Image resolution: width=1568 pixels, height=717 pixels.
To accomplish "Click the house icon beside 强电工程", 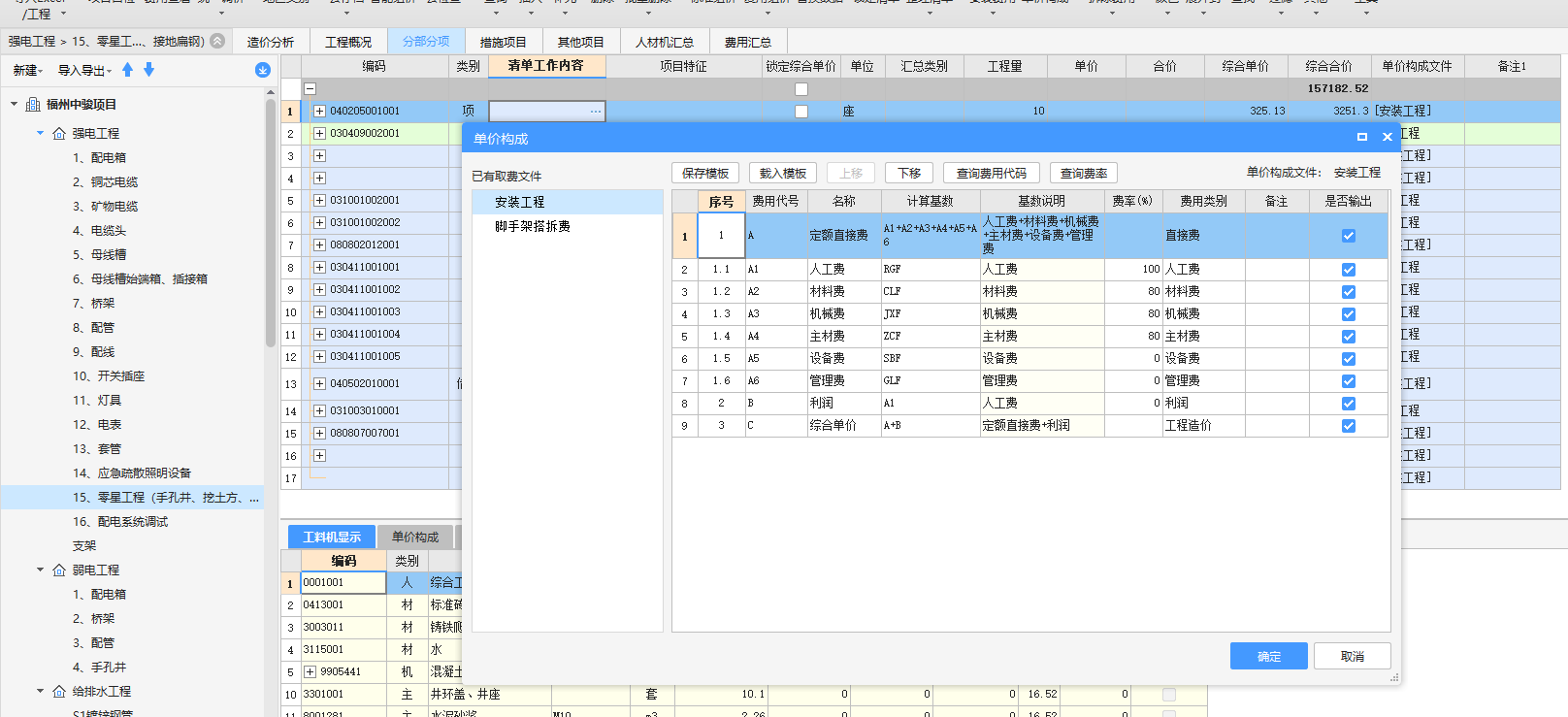I will click(59, 133).
